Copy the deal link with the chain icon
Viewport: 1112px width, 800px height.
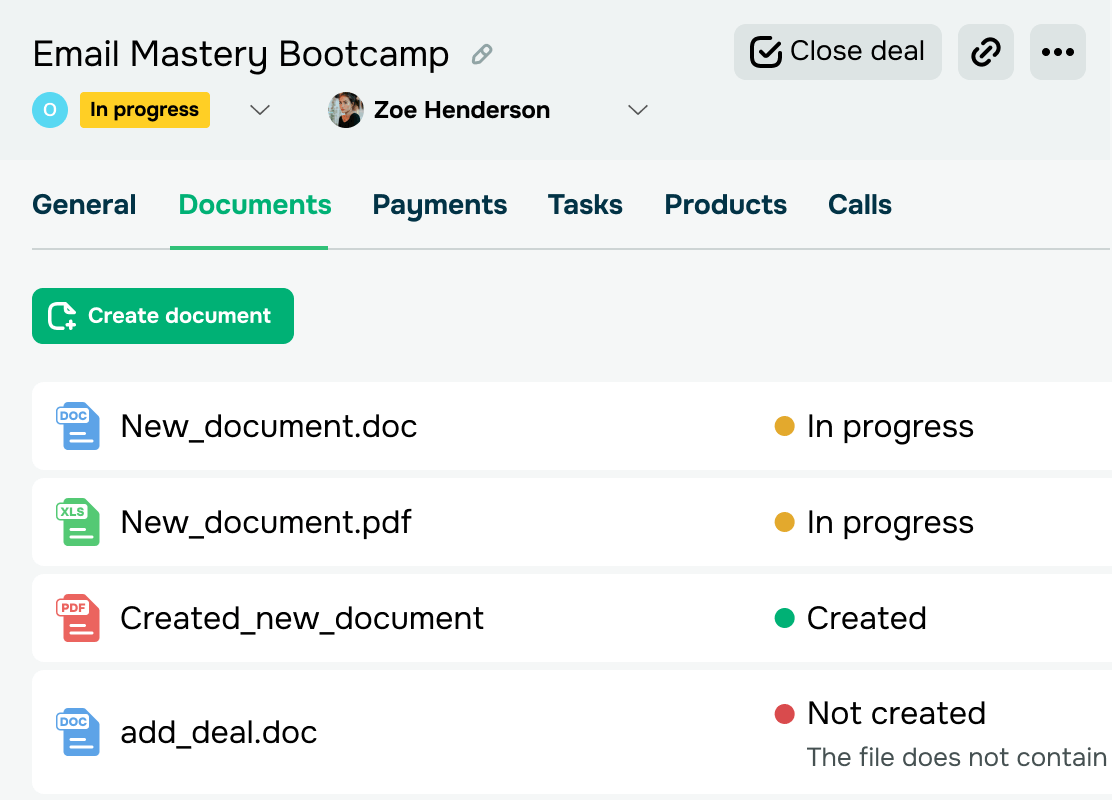[x=986, y=52]
